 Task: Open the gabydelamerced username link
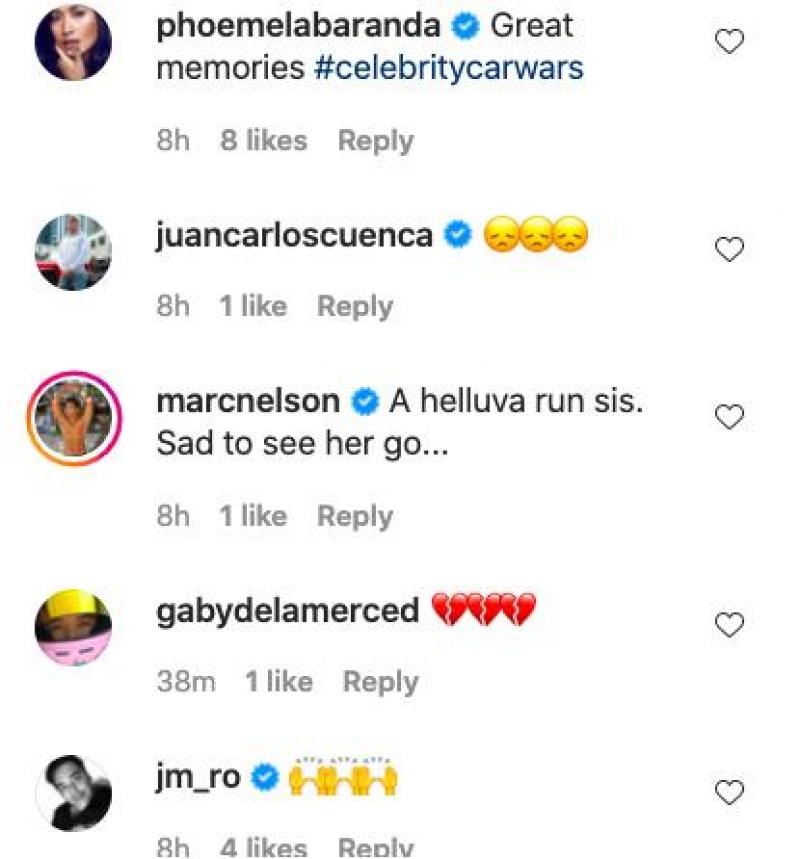coord(288,611)
